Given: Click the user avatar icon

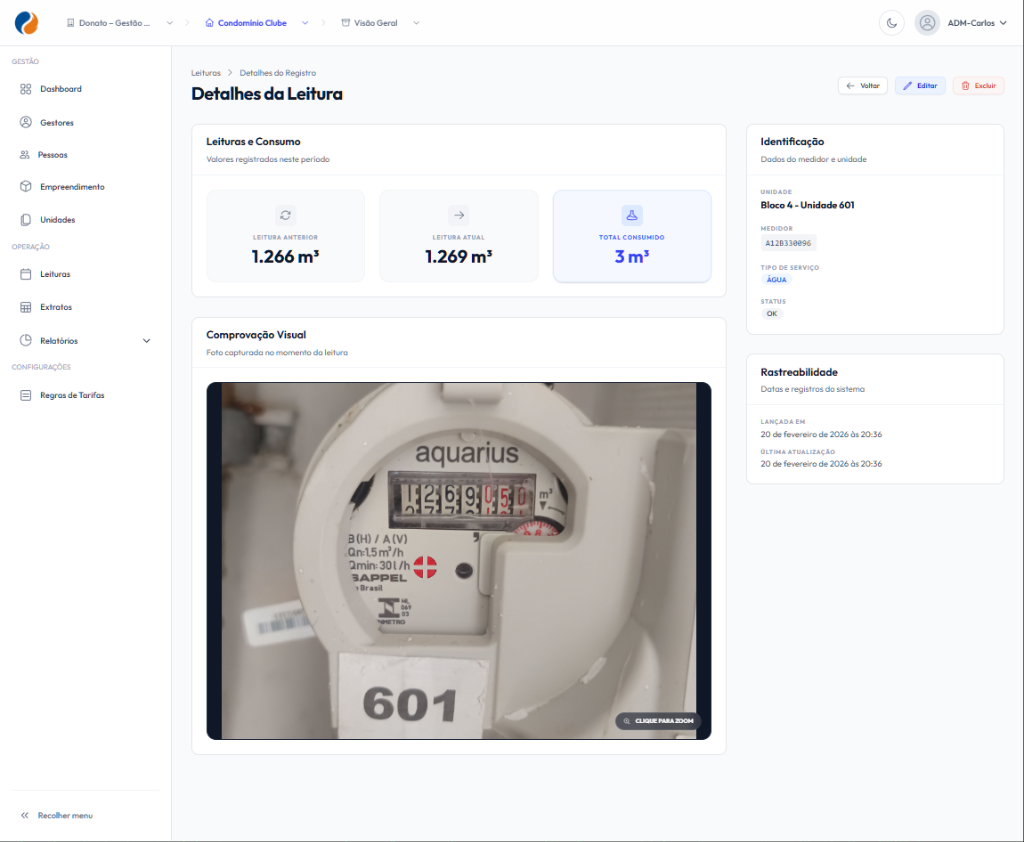Looking at the screenshot, I should click(x=927, y=23).
